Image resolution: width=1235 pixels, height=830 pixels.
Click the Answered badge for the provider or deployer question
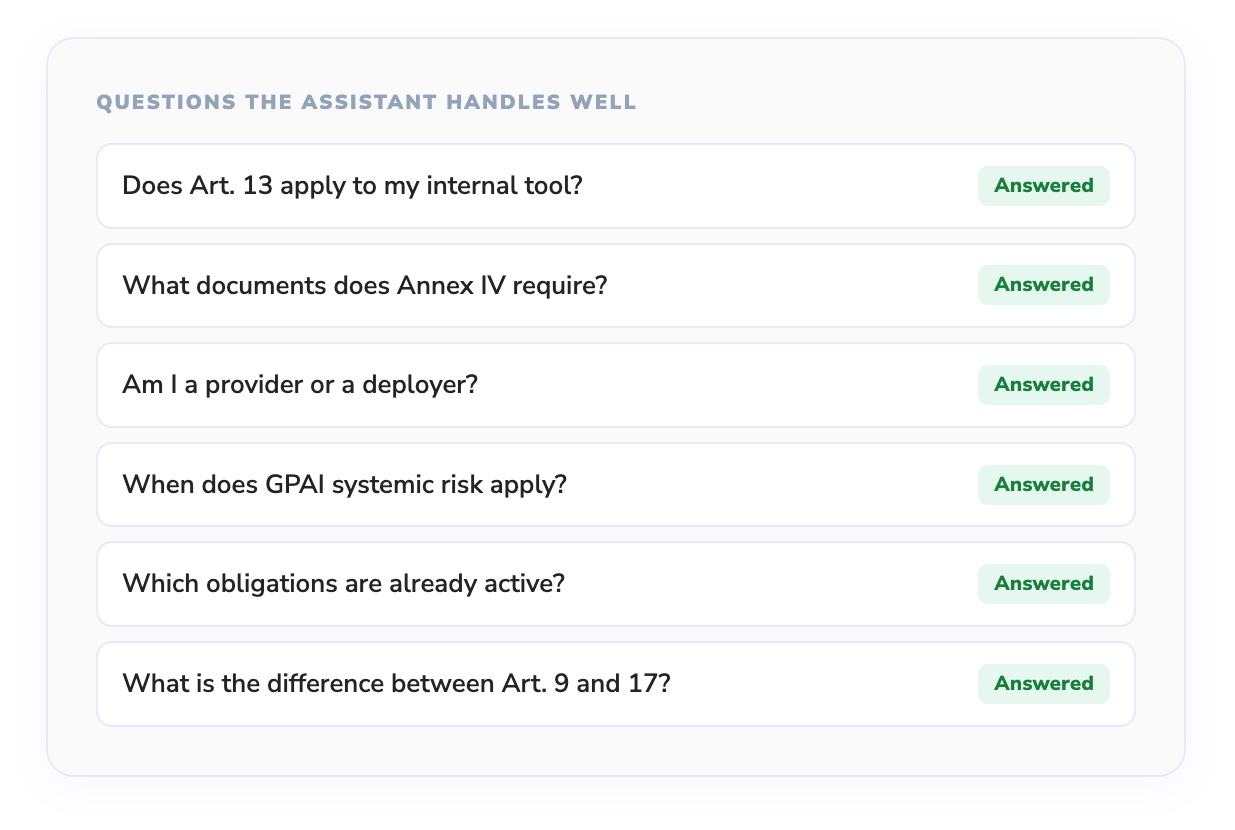[1043, 385]
